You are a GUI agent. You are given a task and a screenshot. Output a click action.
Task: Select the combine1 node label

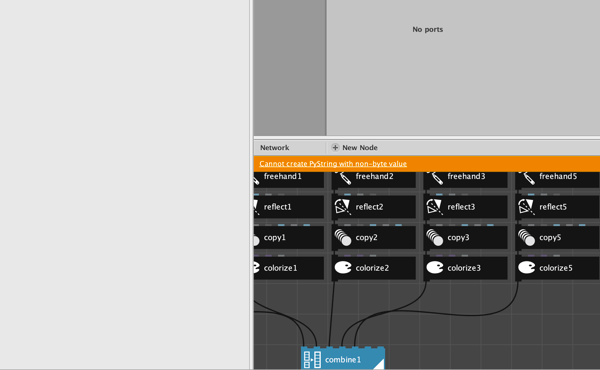(x=343, y=360)
